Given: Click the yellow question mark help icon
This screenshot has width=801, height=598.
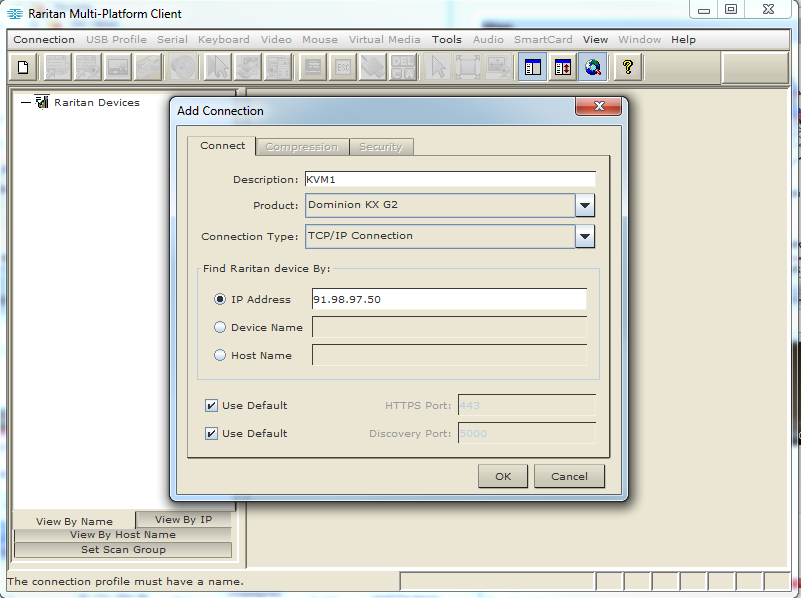Looking at the screenshot, I should point(627,67).
